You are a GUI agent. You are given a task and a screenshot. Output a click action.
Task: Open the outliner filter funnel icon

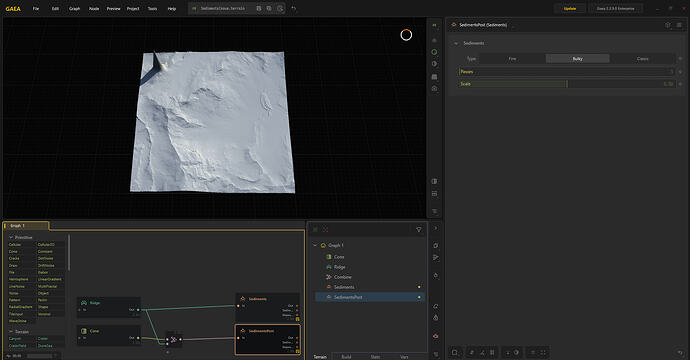418,229
